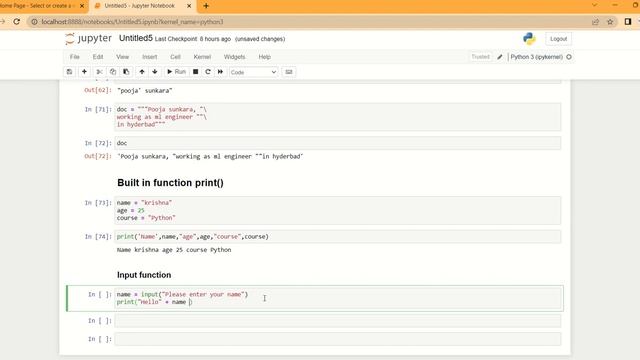Click the (unsaved changes) status text
Image resolution: width=640 pixels, height=360 pixels.
260,39
